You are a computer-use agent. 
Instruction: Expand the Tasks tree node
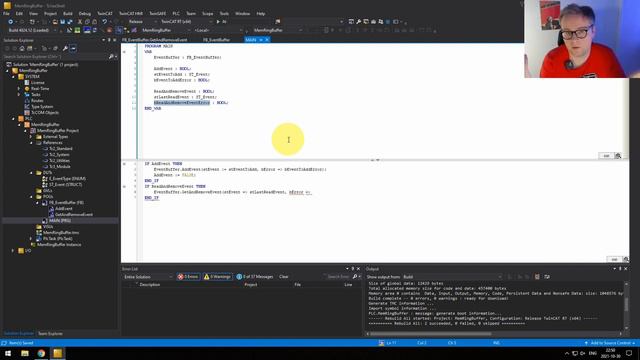coord(19,95)
